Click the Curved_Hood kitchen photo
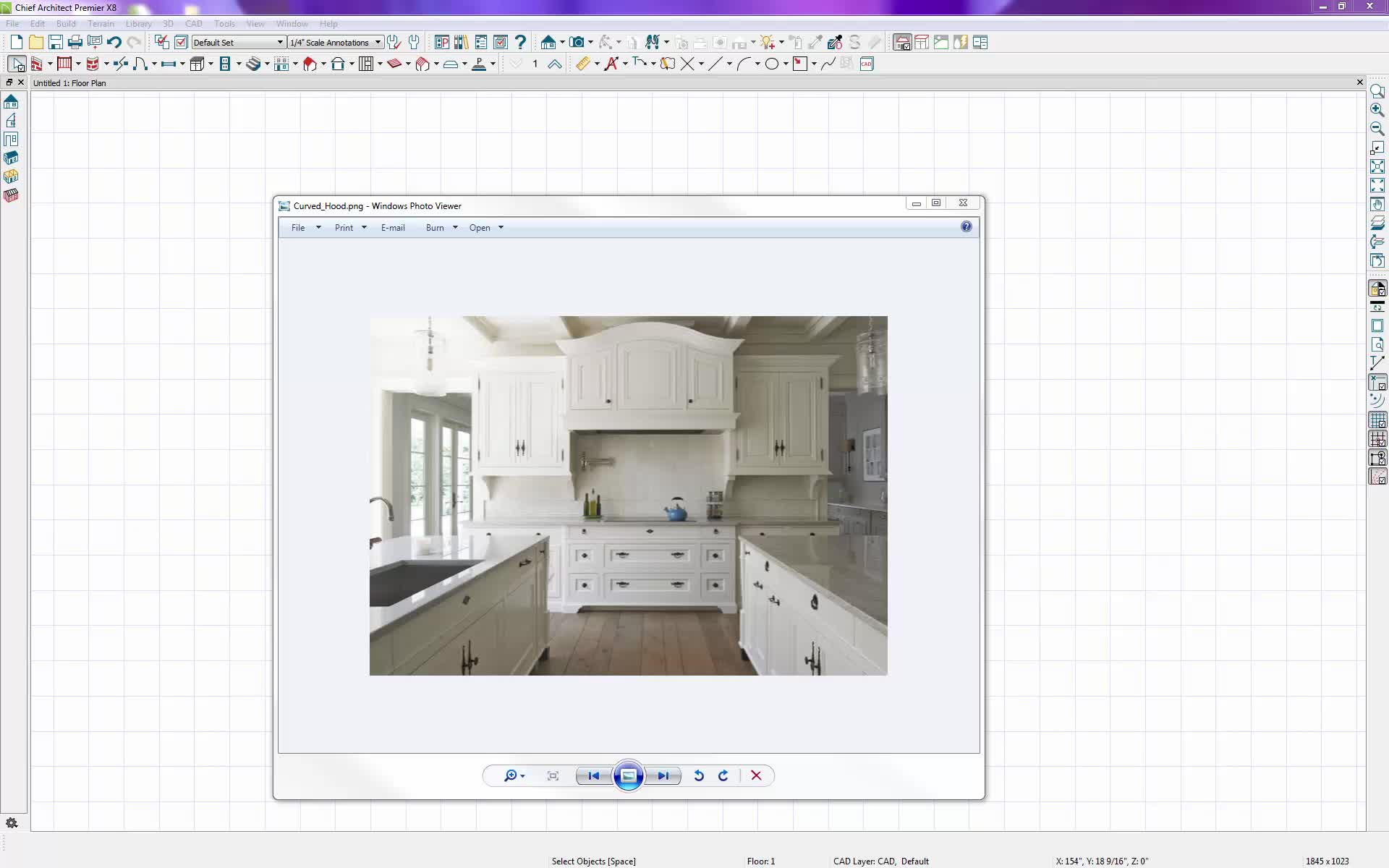Image resolution: width=1389 pixels, height=868 pixels. point(628,495)
